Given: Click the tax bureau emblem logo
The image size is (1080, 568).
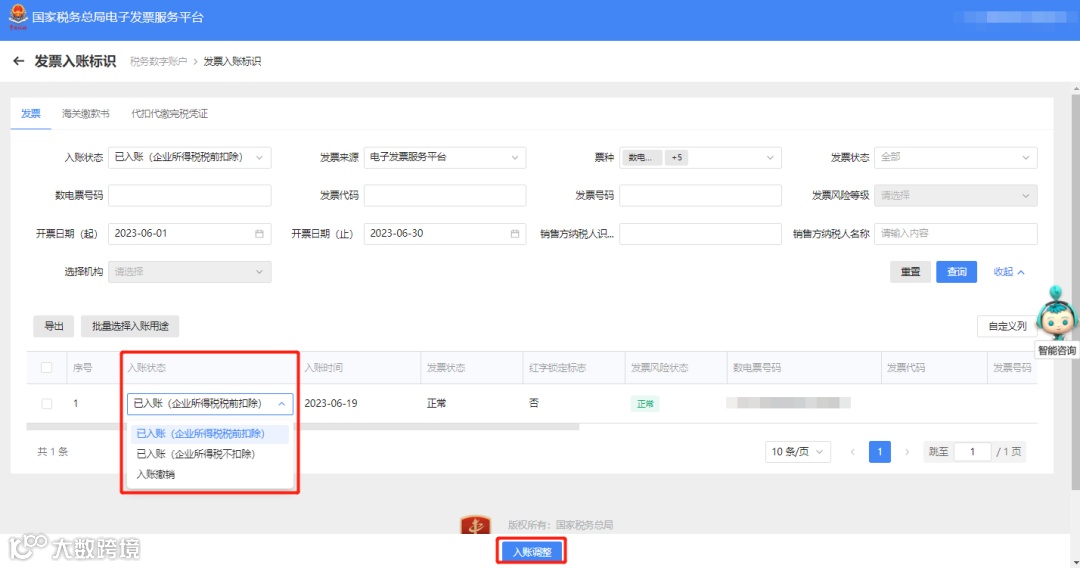Looking at the screenshot, I should (18, 17).
